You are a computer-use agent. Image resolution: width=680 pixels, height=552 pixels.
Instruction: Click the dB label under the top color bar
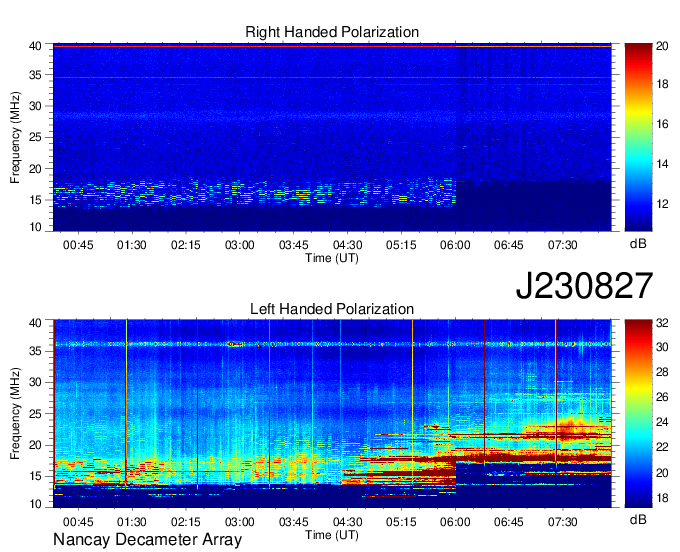click(638, 244)
